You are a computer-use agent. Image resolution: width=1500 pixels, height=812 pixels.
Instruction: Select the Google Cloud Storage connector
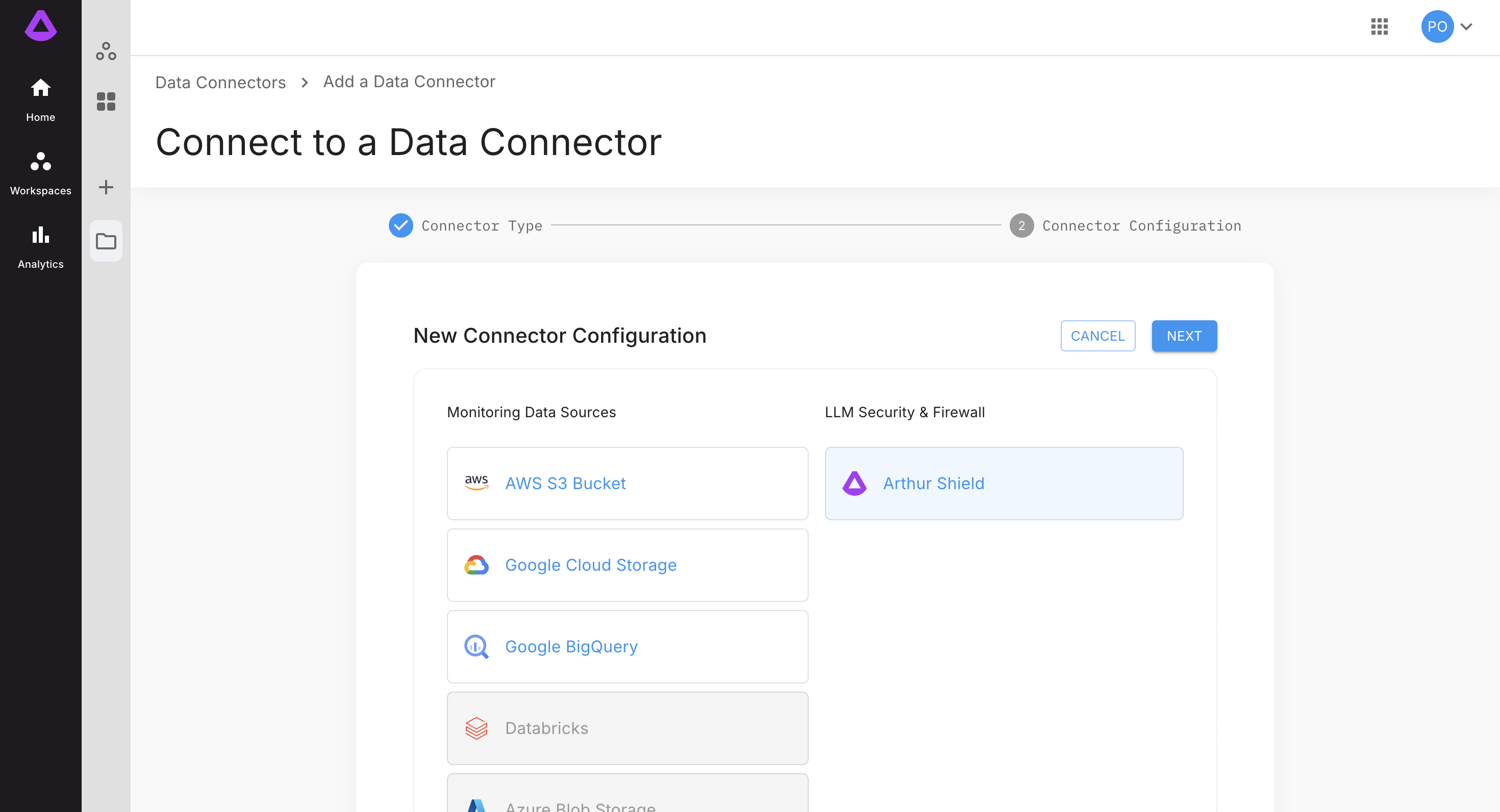point(627,565)
